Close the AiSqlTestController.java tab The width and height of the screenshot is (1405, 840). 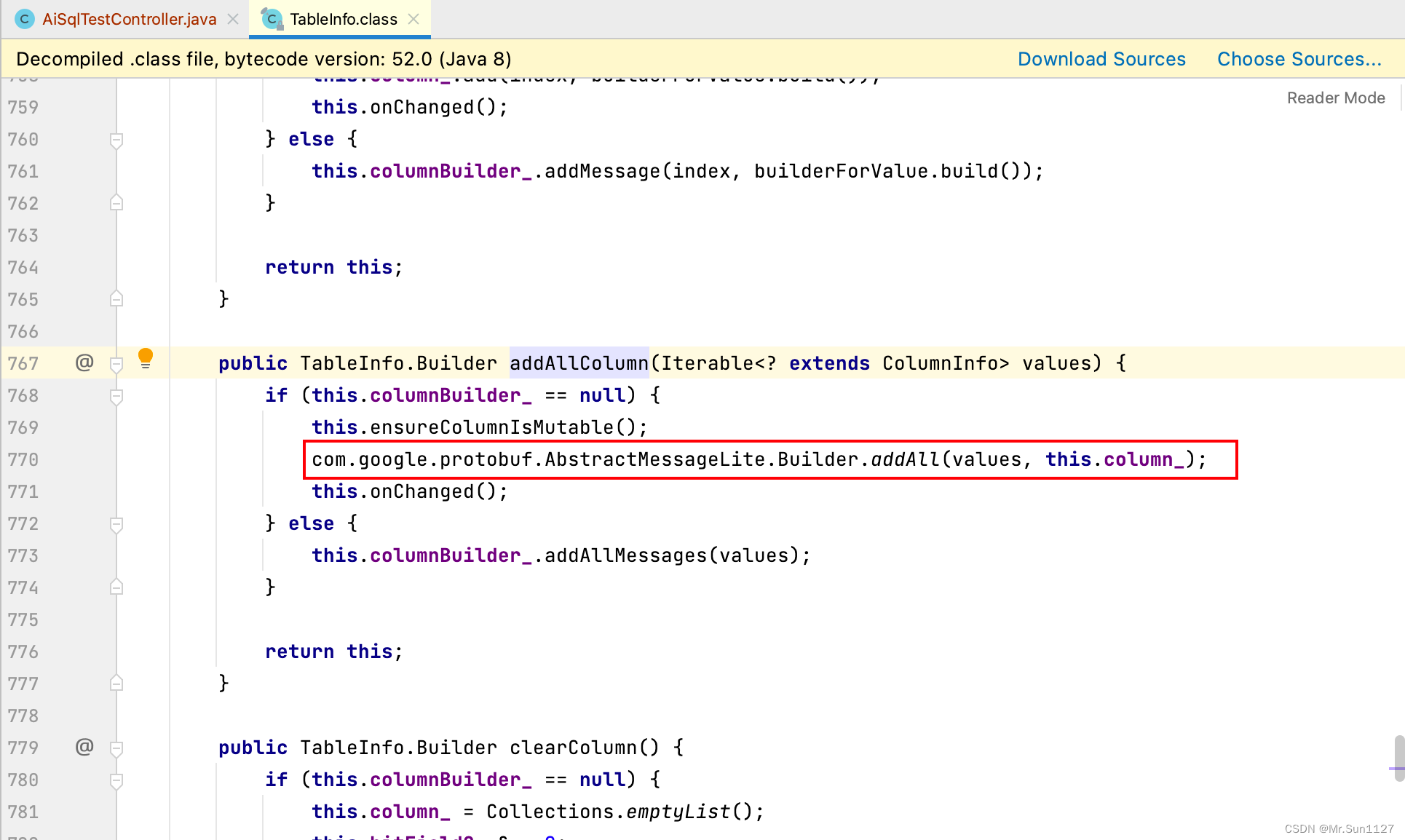[233, 19]
